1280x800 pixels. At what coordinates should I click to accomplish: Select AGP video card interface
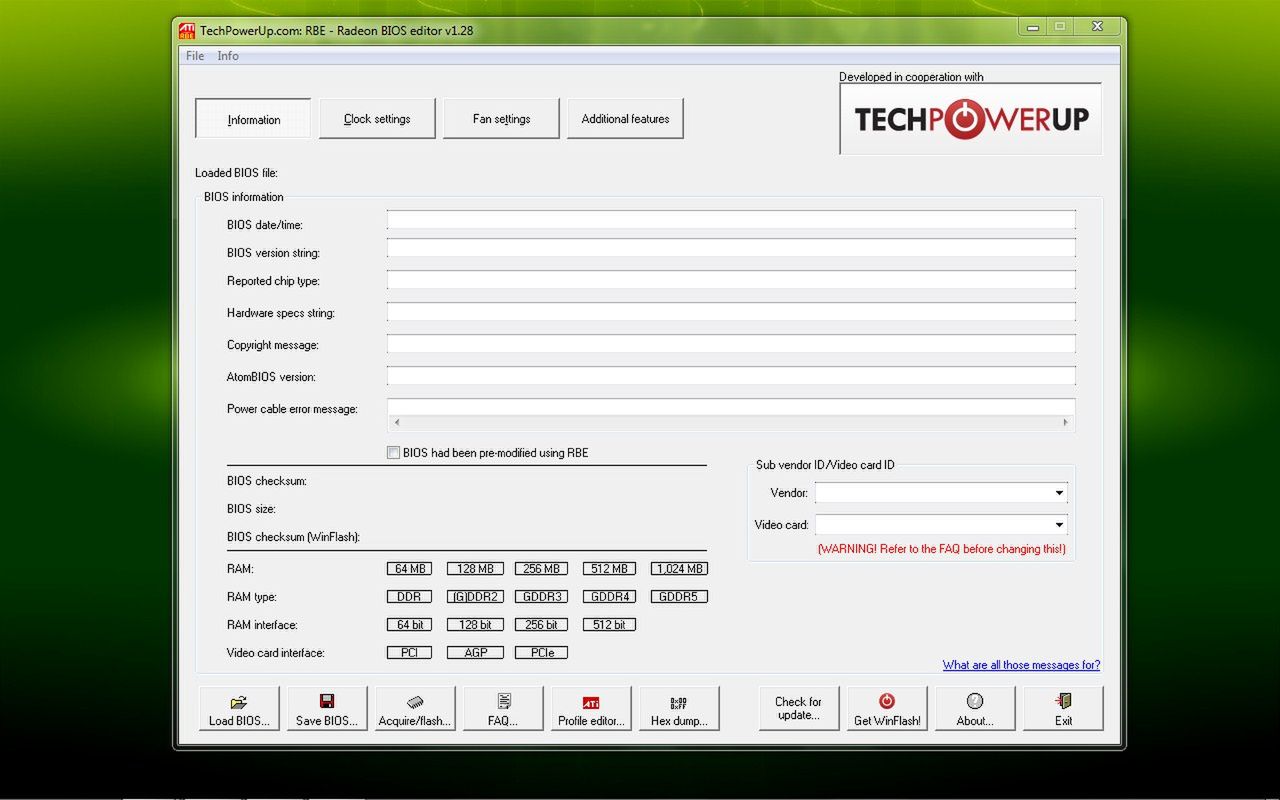point(475,653)
